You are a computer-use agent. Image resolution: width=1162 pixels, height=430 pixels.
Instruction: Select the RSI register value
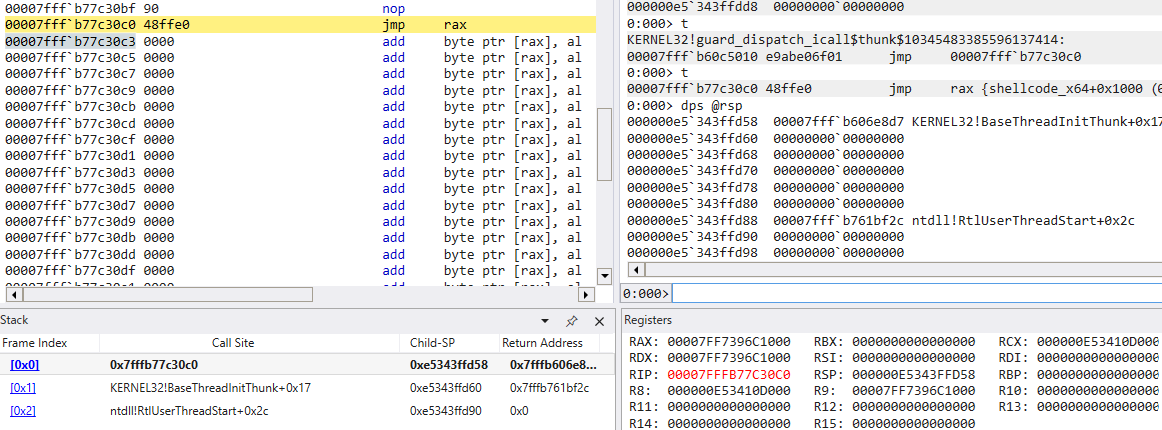tap(913, 358)
